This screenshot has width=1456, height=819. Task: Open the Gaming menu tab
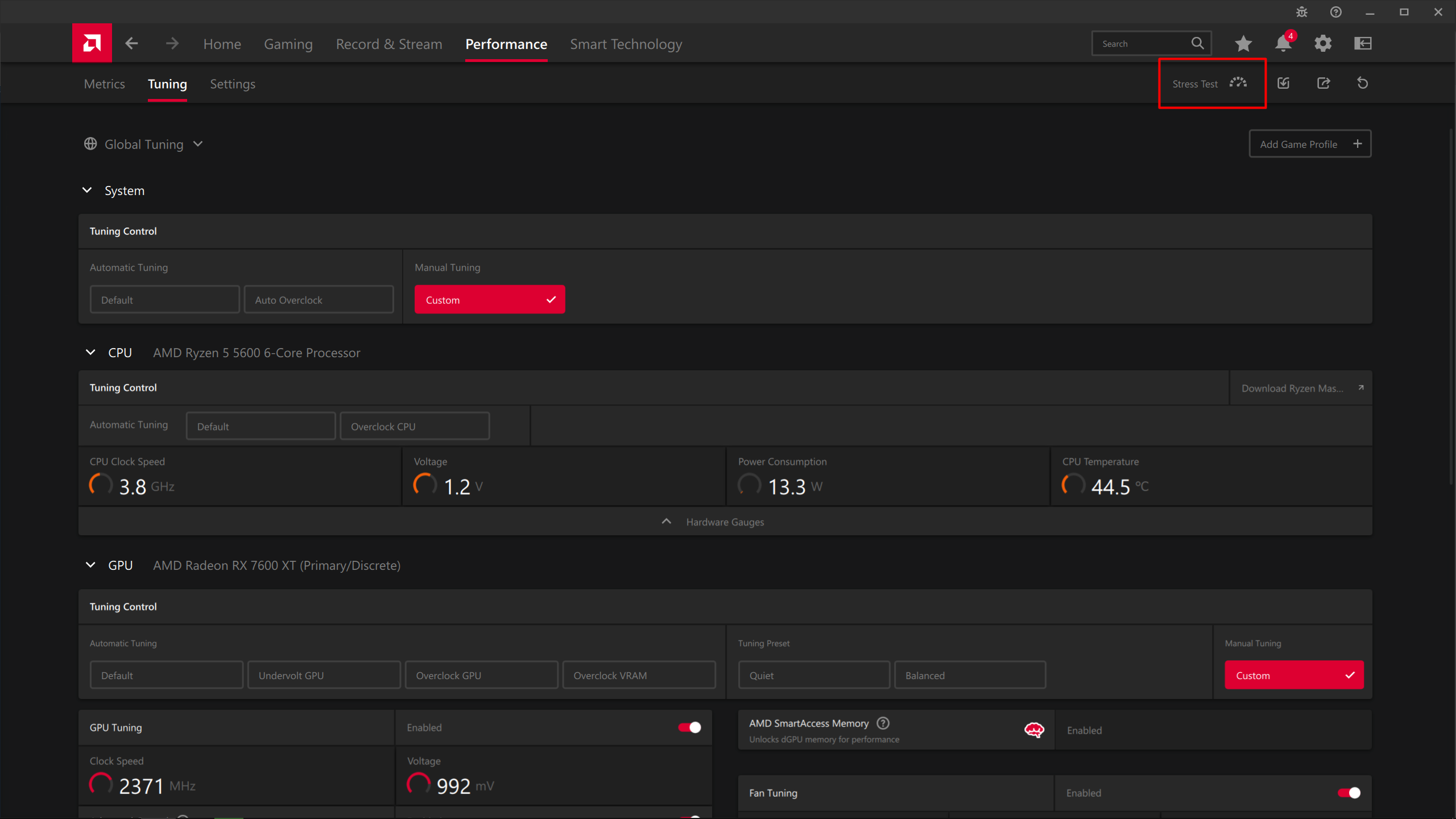pos(288,44)
